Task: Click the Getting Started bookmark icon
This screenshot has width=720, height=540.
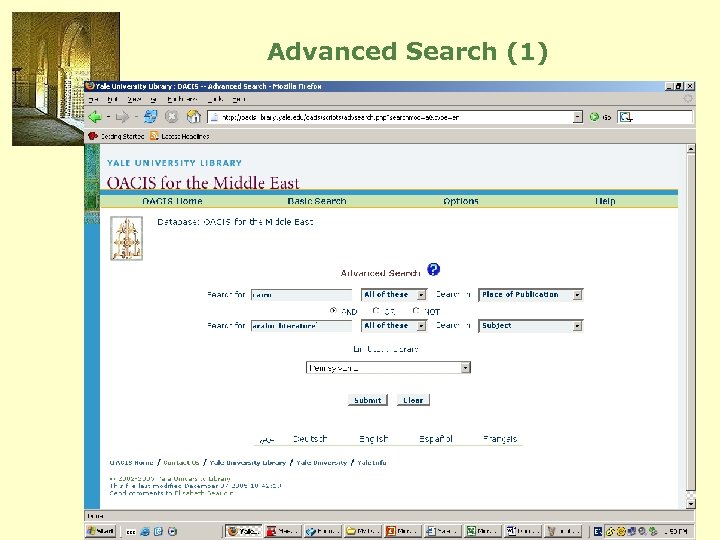Action: click(93, 136)
